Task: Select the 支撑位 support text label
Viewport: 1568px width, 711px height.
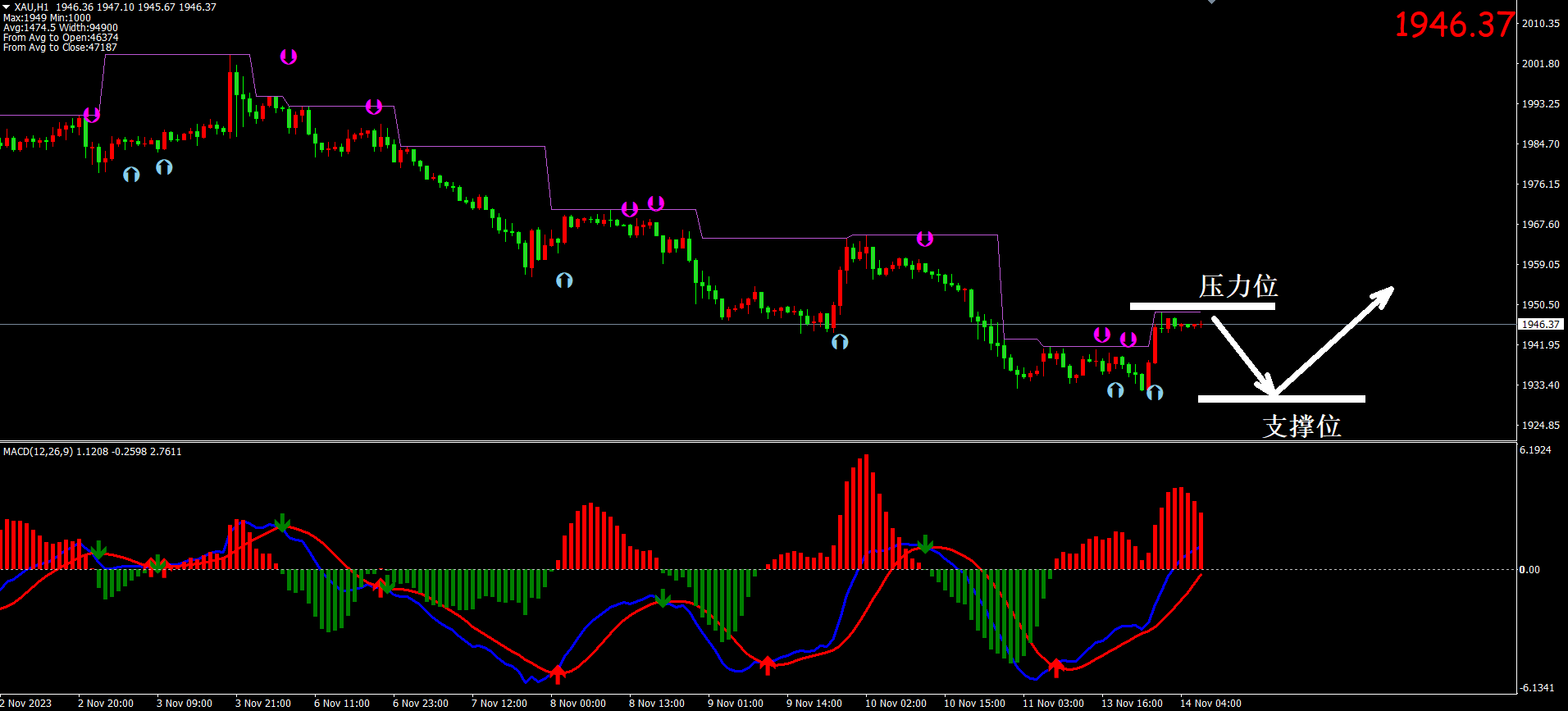Action: [1301, 426]
